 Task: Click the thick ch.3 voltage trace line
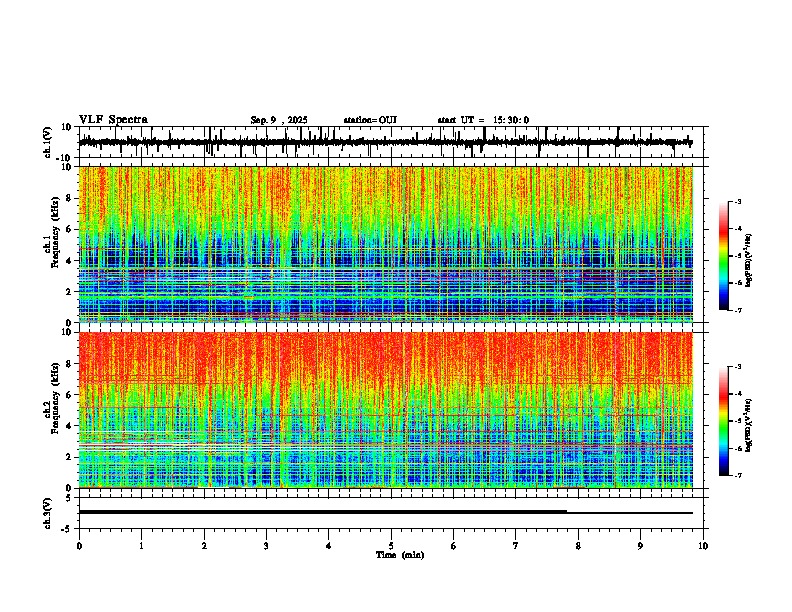point(323,512)
